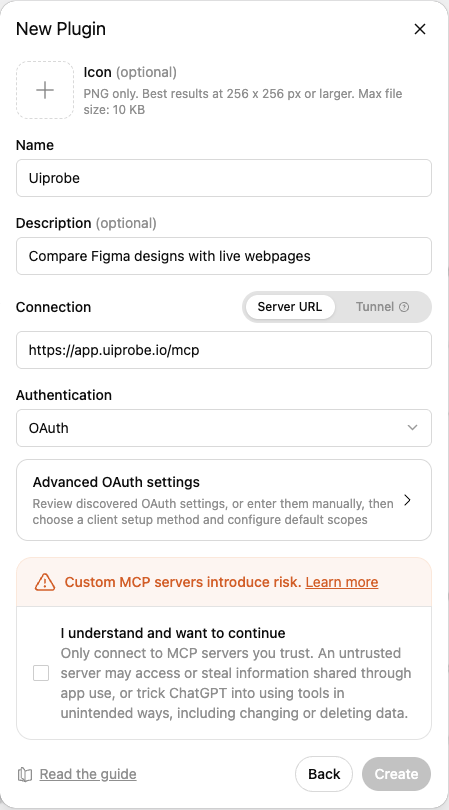
Task: Open the Learn more link
Action: point(342,582)
